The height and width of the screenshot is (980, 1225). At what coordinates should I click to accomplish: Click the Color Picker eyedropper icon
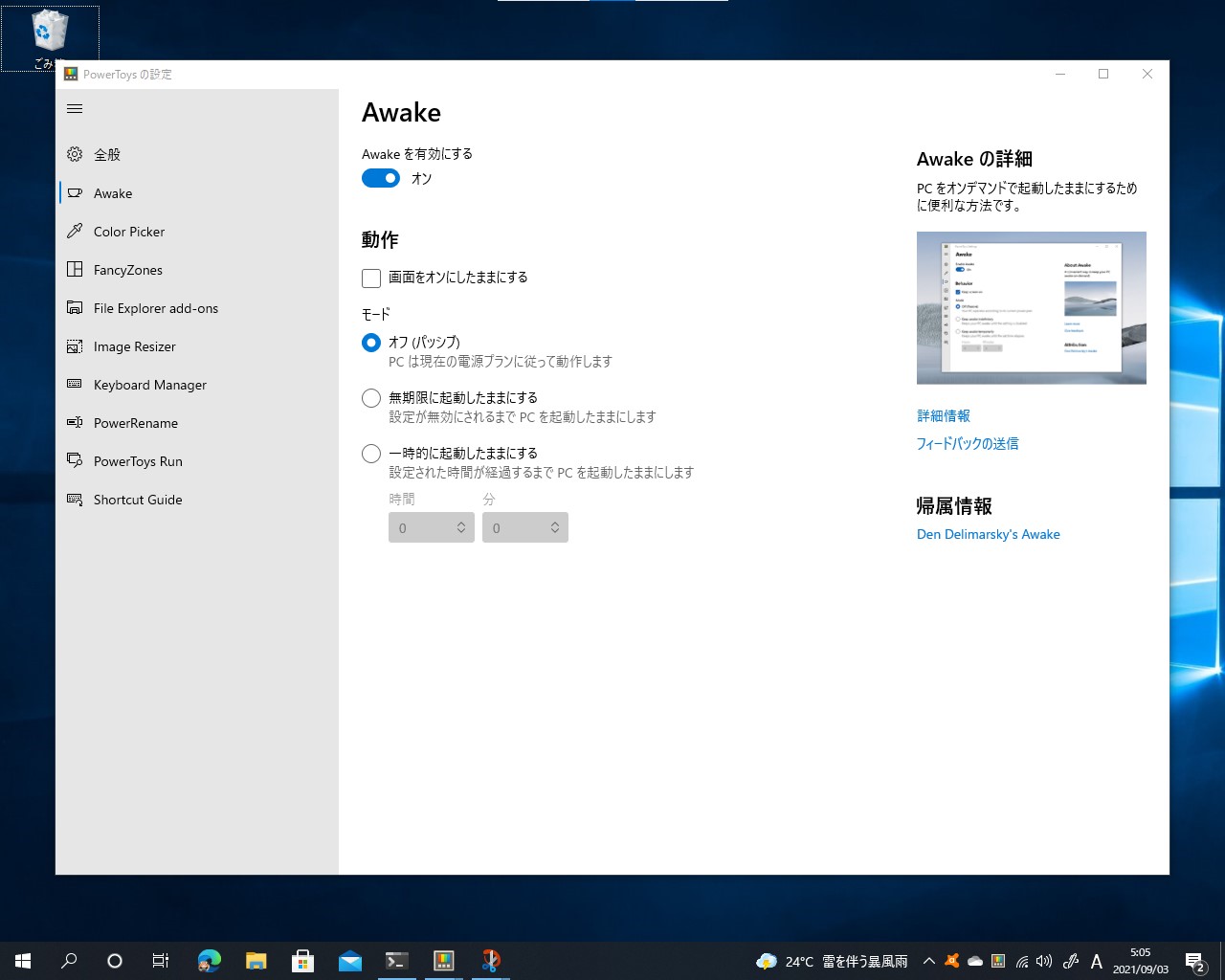(75, 232)
